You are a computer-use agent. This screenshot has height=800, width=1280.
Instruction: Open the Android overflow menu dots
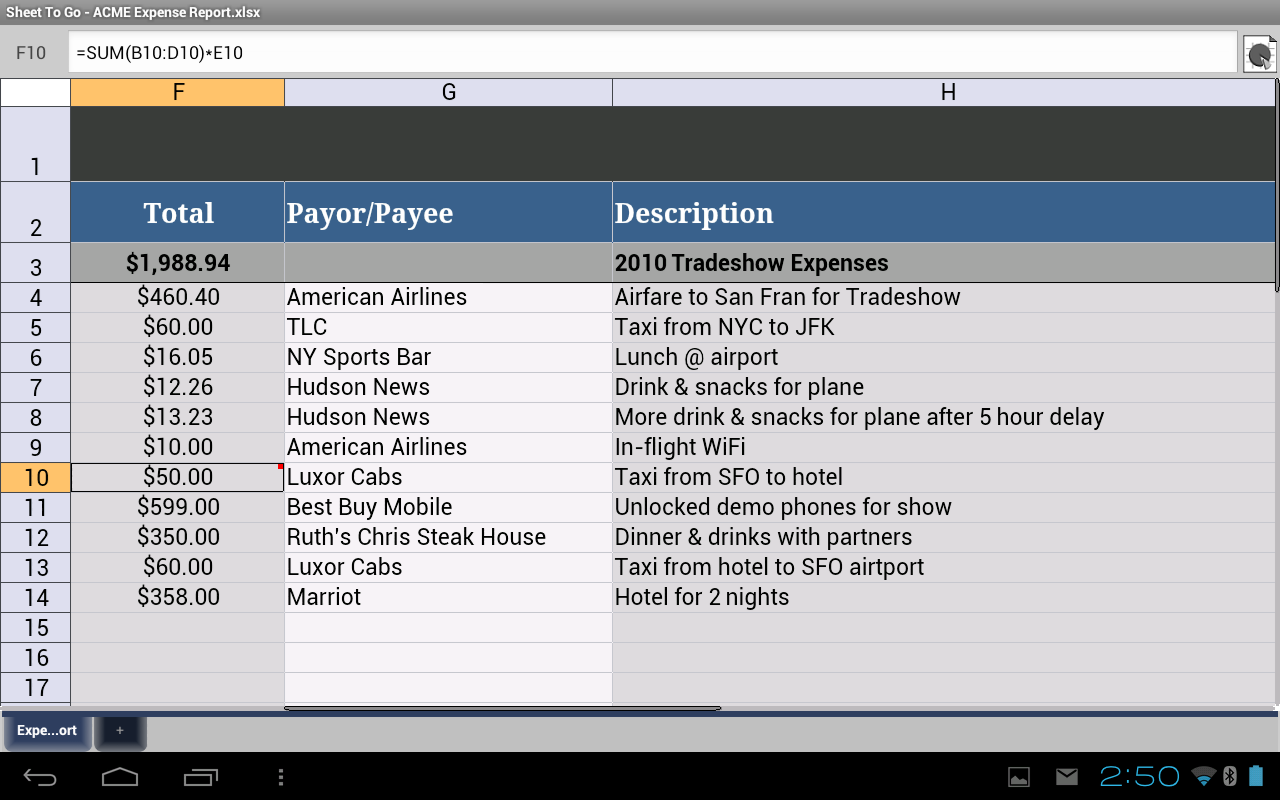281,777
